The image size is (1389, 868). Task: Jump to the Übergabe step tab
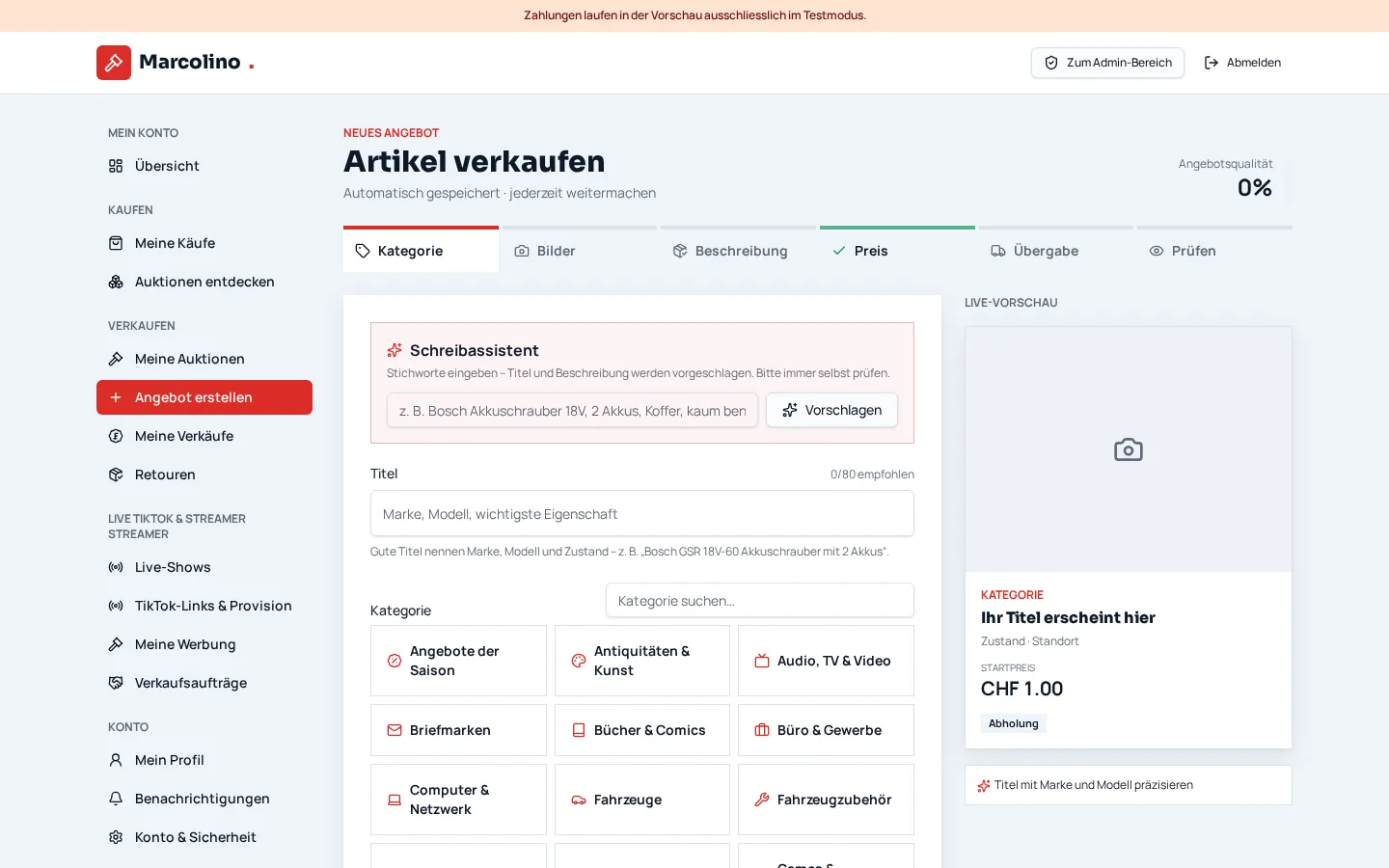tap(1056, 251)
